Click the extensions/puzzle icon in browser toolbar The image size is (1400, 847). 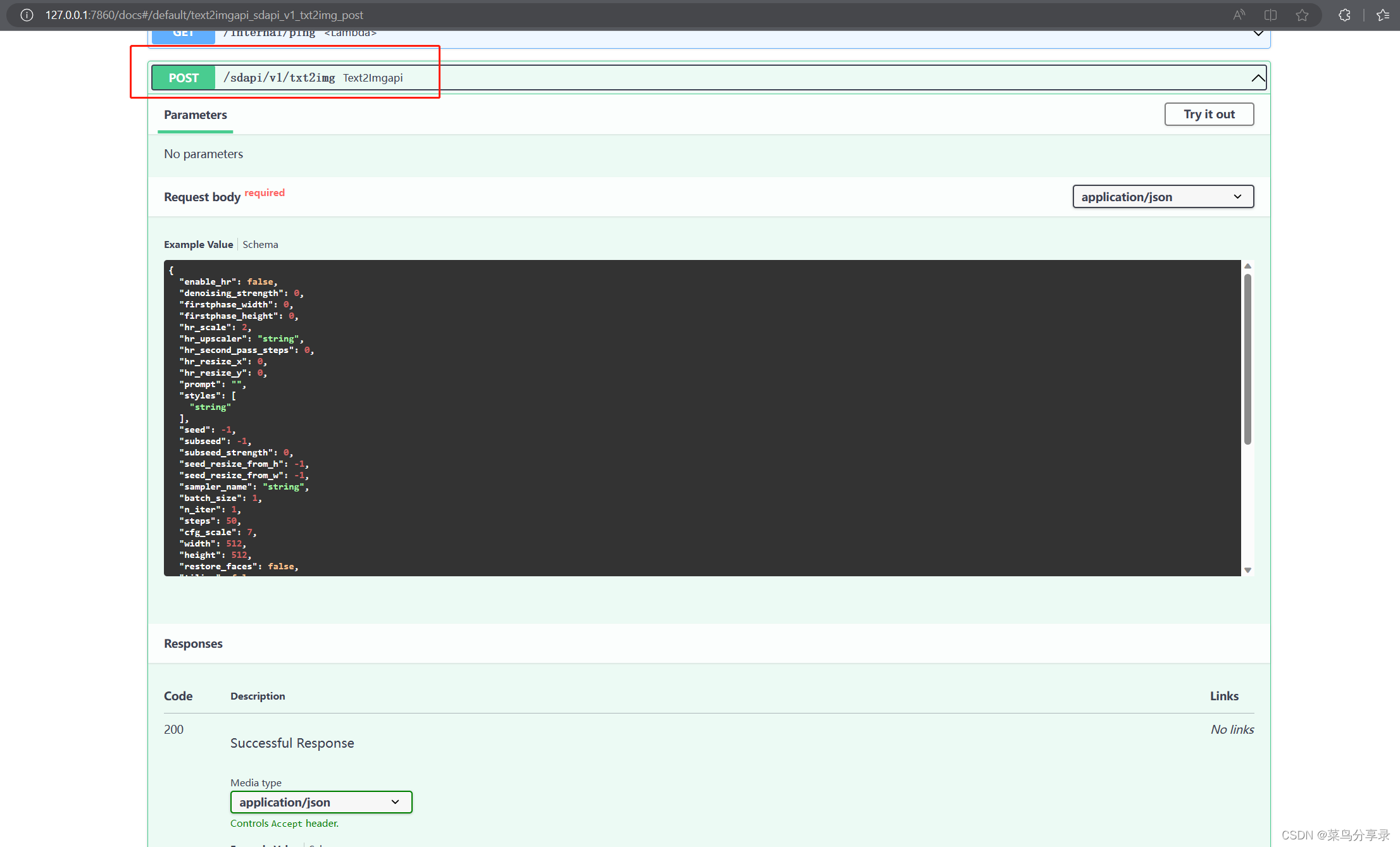tap(1344, 15)
